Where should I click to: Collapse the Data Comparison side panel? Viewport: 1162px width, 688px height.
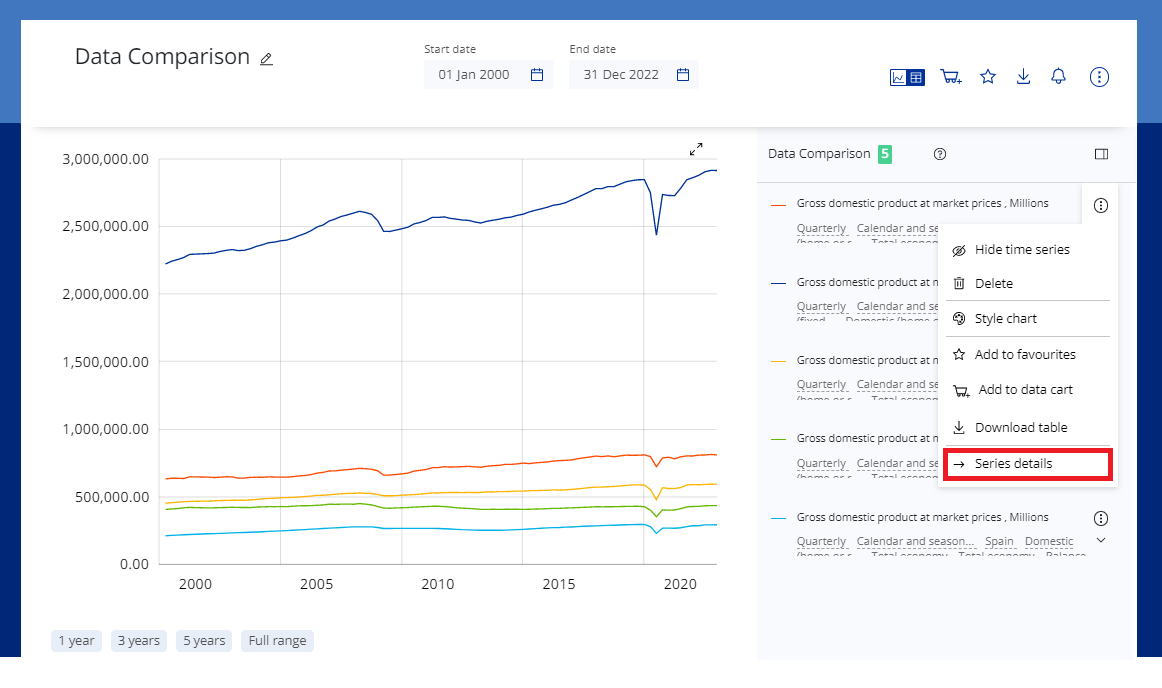pyautogui.click(x=1101, y=154)
